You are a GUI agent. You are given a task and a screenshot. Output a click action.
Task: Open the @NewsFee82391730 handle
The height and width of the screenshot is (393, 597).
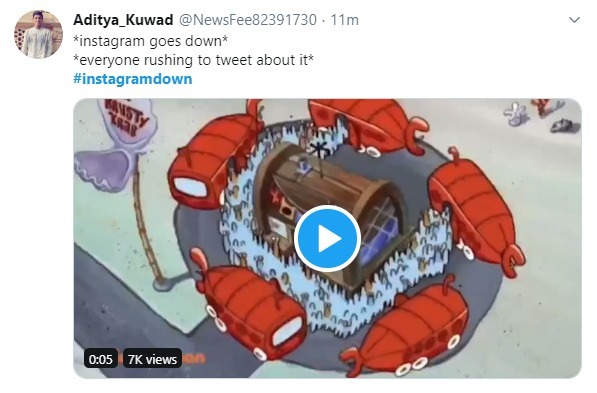[247, 20]
